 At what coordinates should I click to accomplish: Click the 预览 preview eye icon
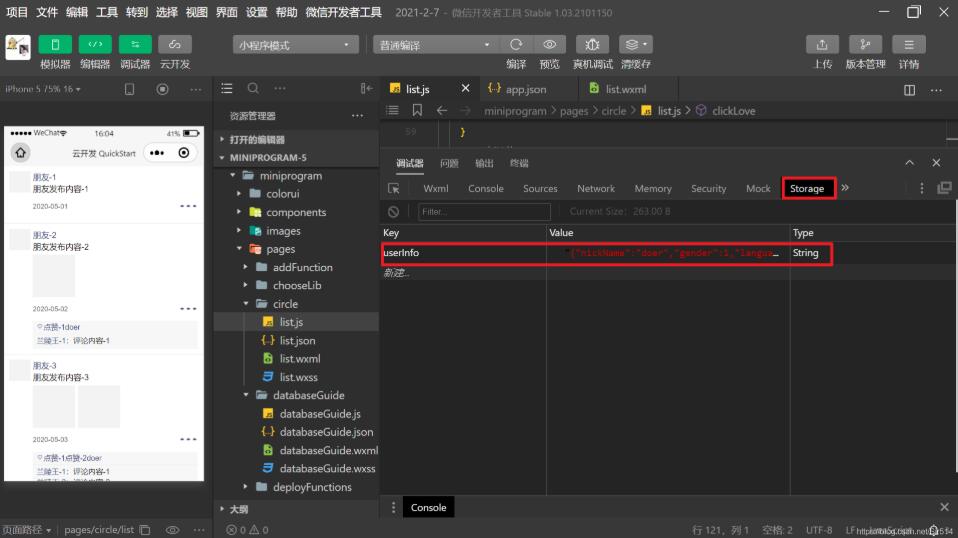click(549, 45)
